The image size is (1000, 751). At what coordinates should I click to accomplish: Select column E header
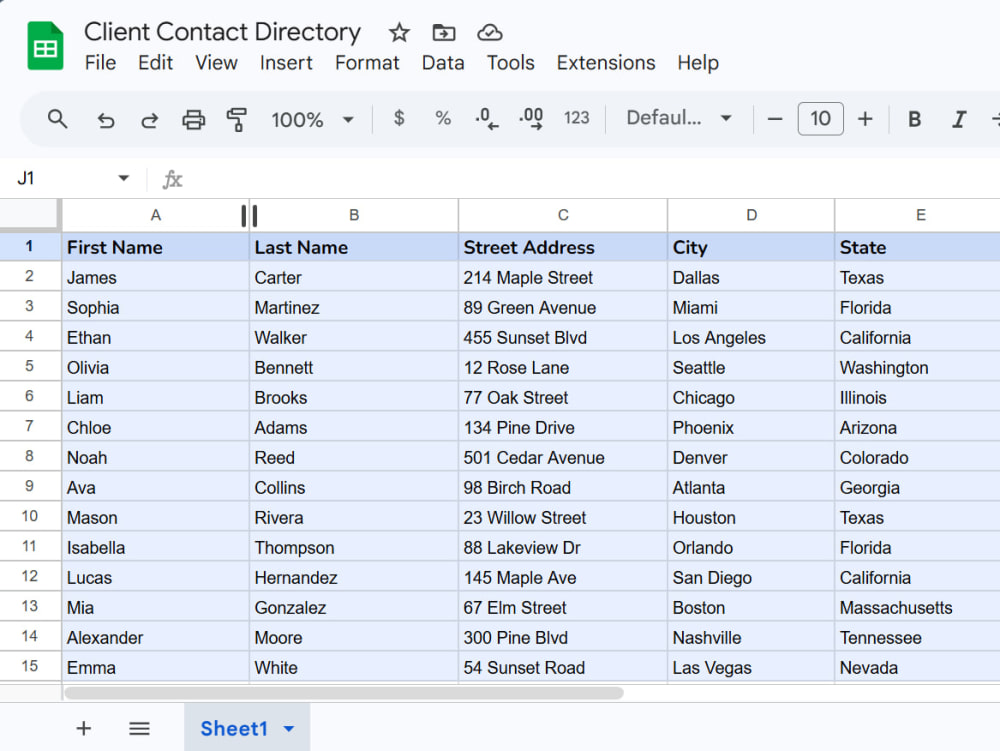coord(920,215)
